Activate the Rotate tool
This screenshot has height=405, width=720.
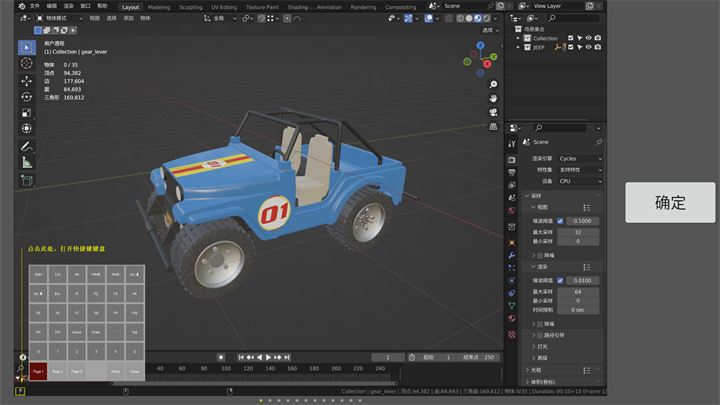[27, 97]
